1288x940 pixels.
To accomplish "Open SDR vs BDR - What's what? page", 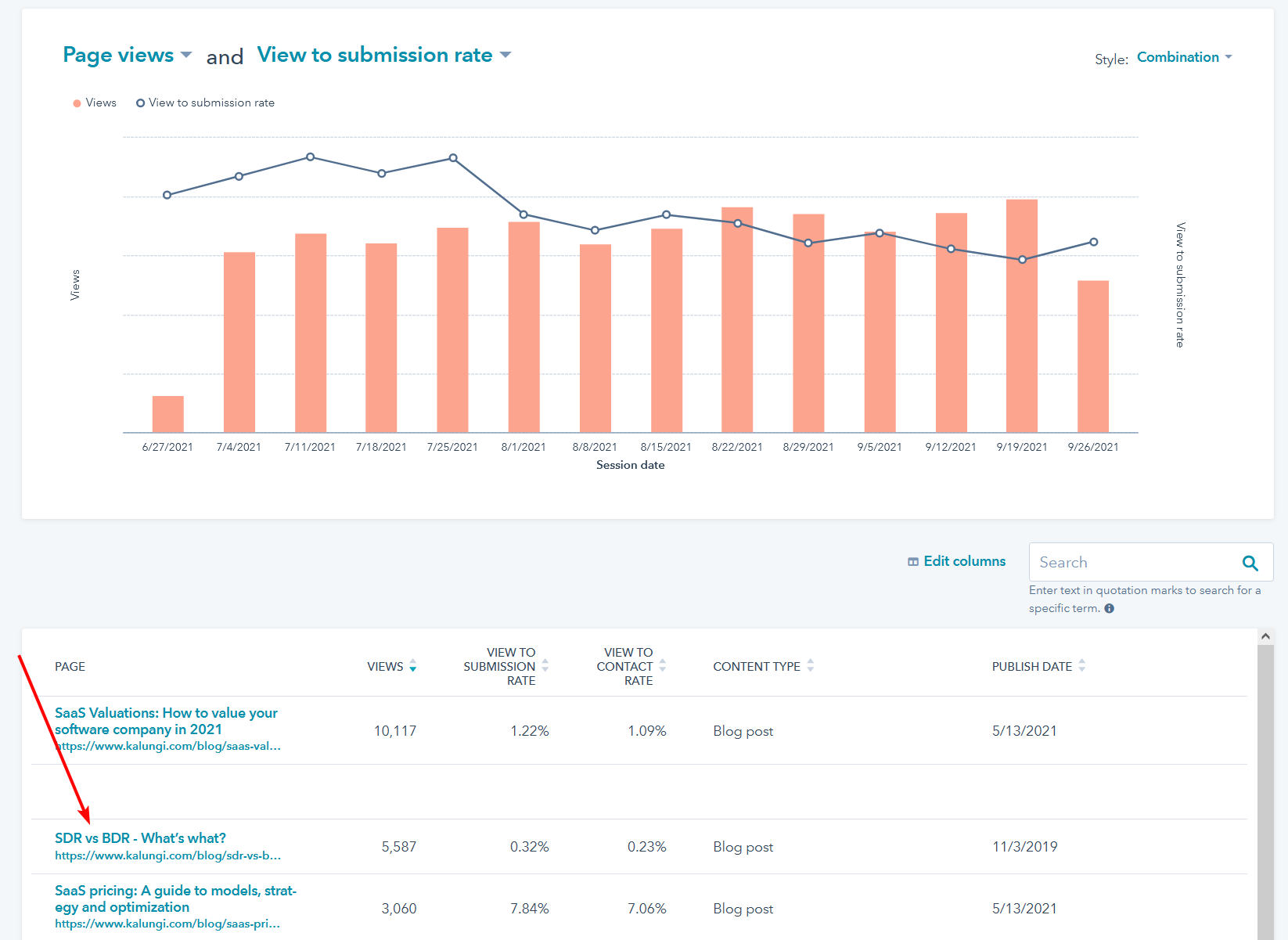I will (140, 838).
